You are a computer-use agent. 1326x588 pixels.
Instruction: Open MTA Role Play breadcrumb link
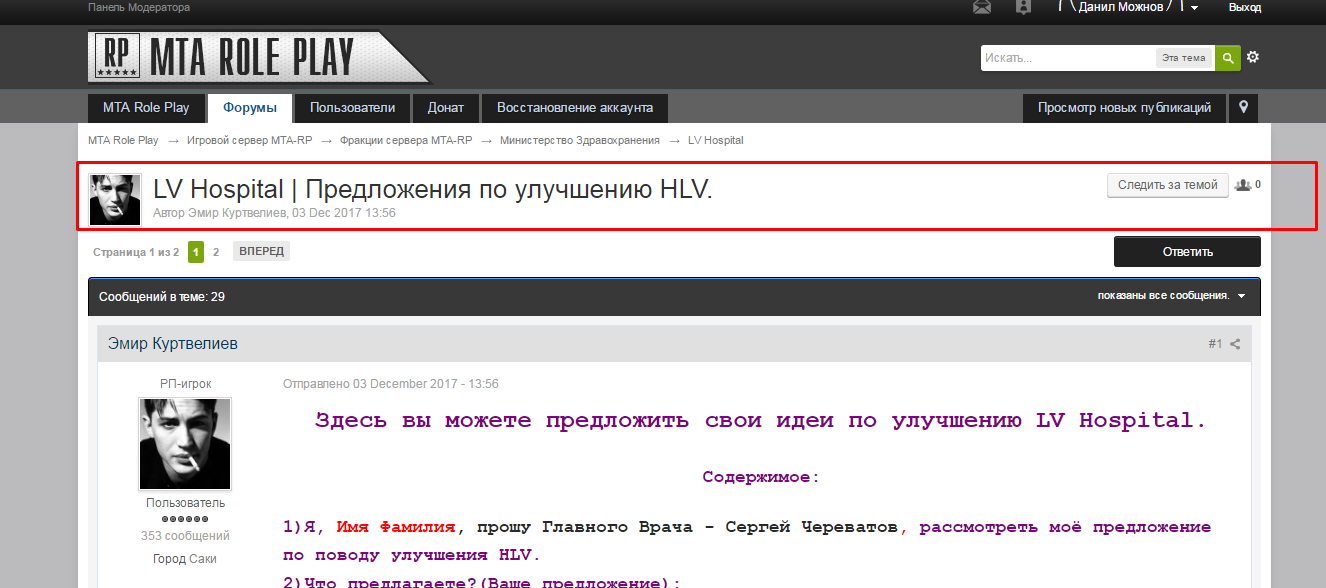(x=123, y=140)
